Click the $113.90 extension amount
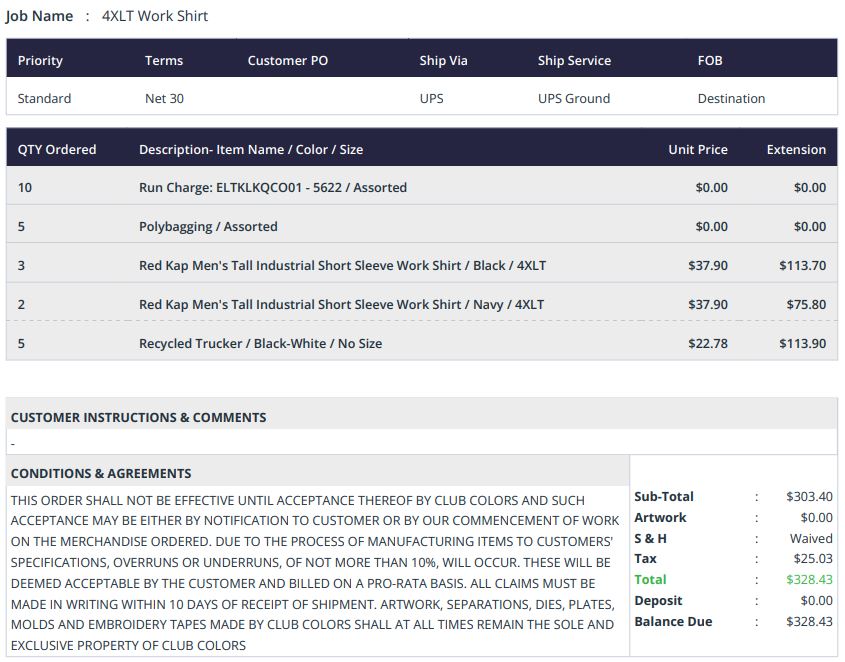845x662 pixels. (802, 344)
